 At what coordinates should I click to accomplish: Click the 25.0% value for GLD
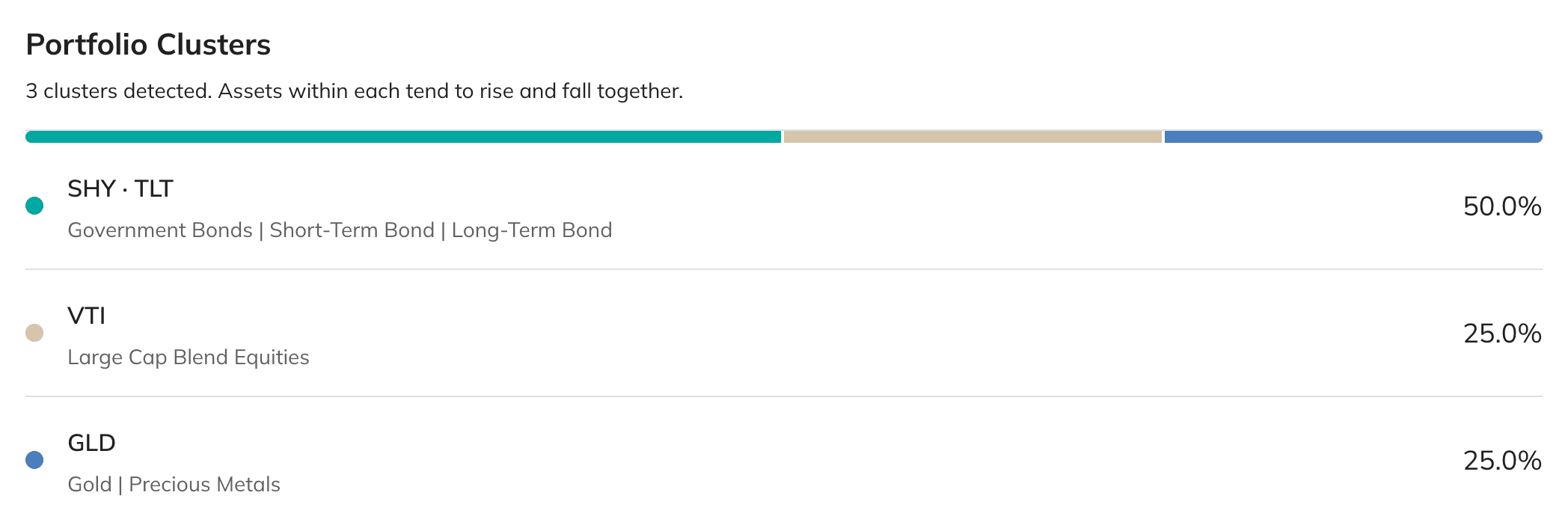[x=1502, y=461]
